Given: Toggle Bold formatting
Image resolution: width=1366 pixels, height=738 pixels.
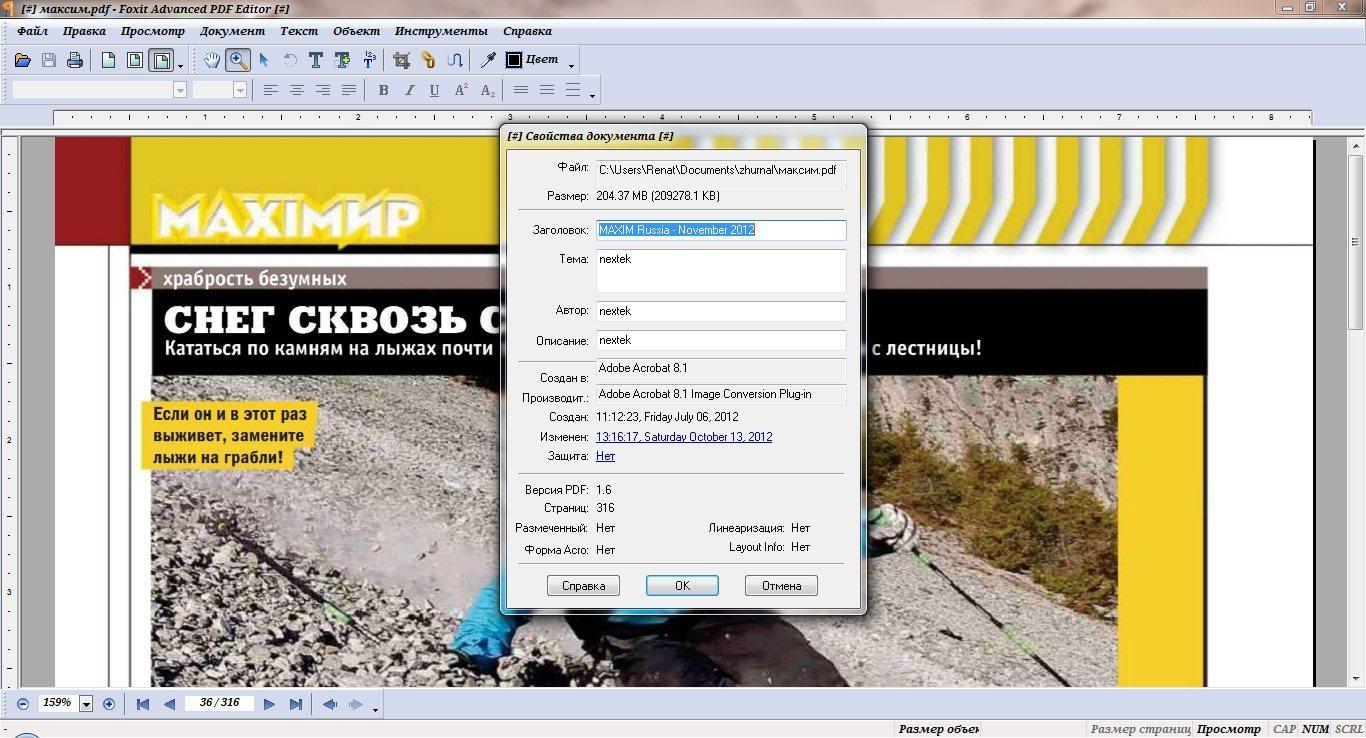Looking at the screenshot, I should pos(383,90).
